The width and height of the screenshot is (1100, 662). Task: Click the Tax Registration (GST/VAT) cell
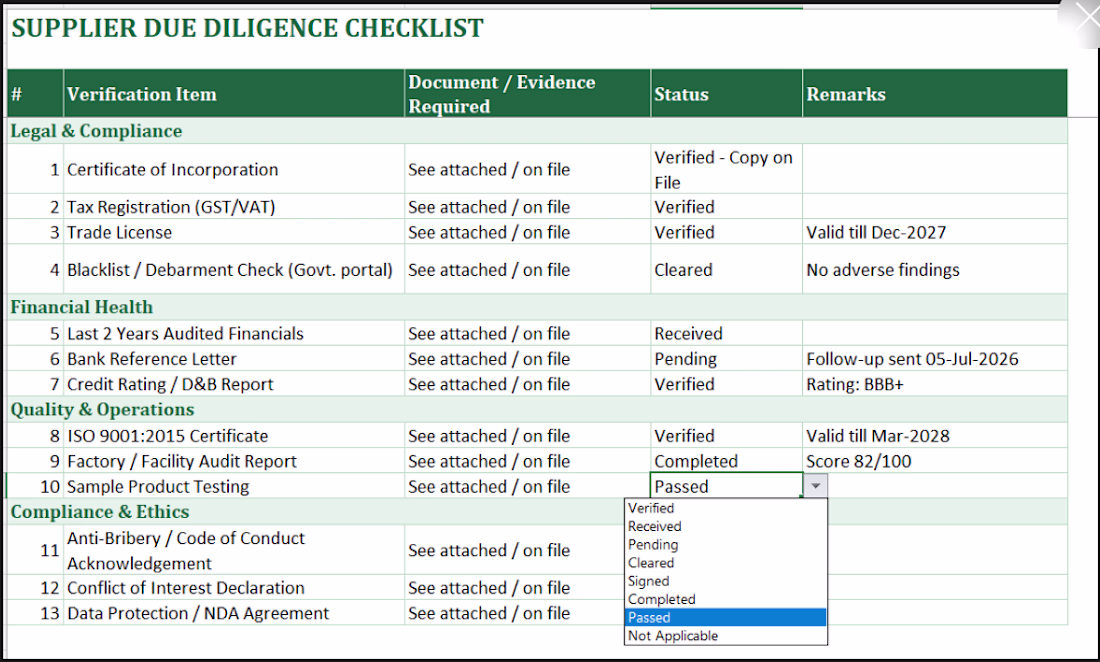click(x=234, y=207)
